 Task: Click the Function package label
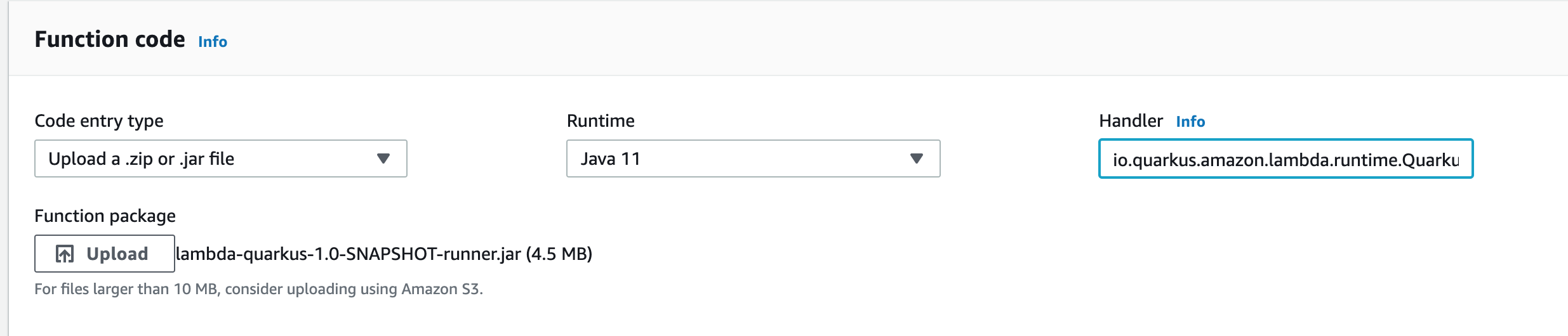click(105, 216)
